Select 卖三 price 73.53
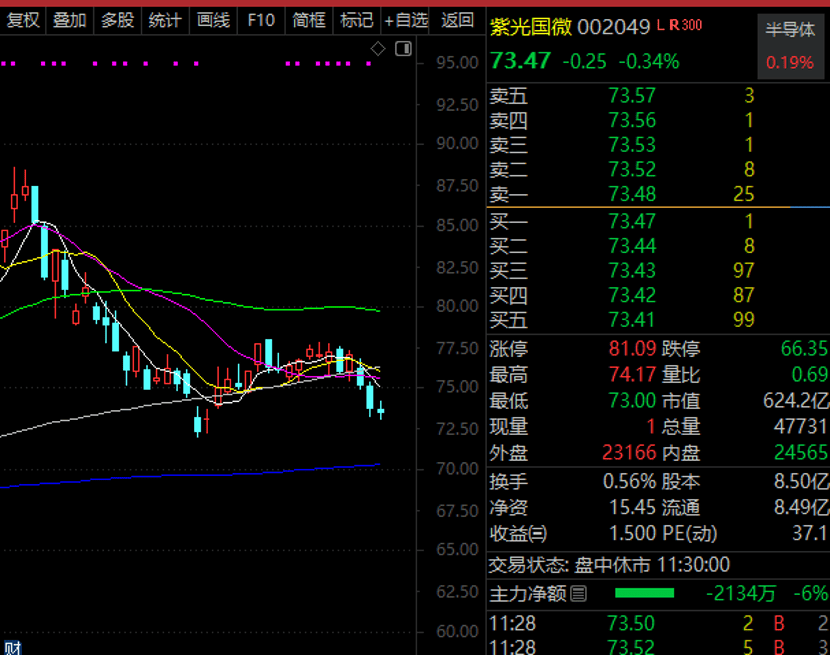This screenshot has height=656, width=830. pyautogui.click(x=632, y=145)
